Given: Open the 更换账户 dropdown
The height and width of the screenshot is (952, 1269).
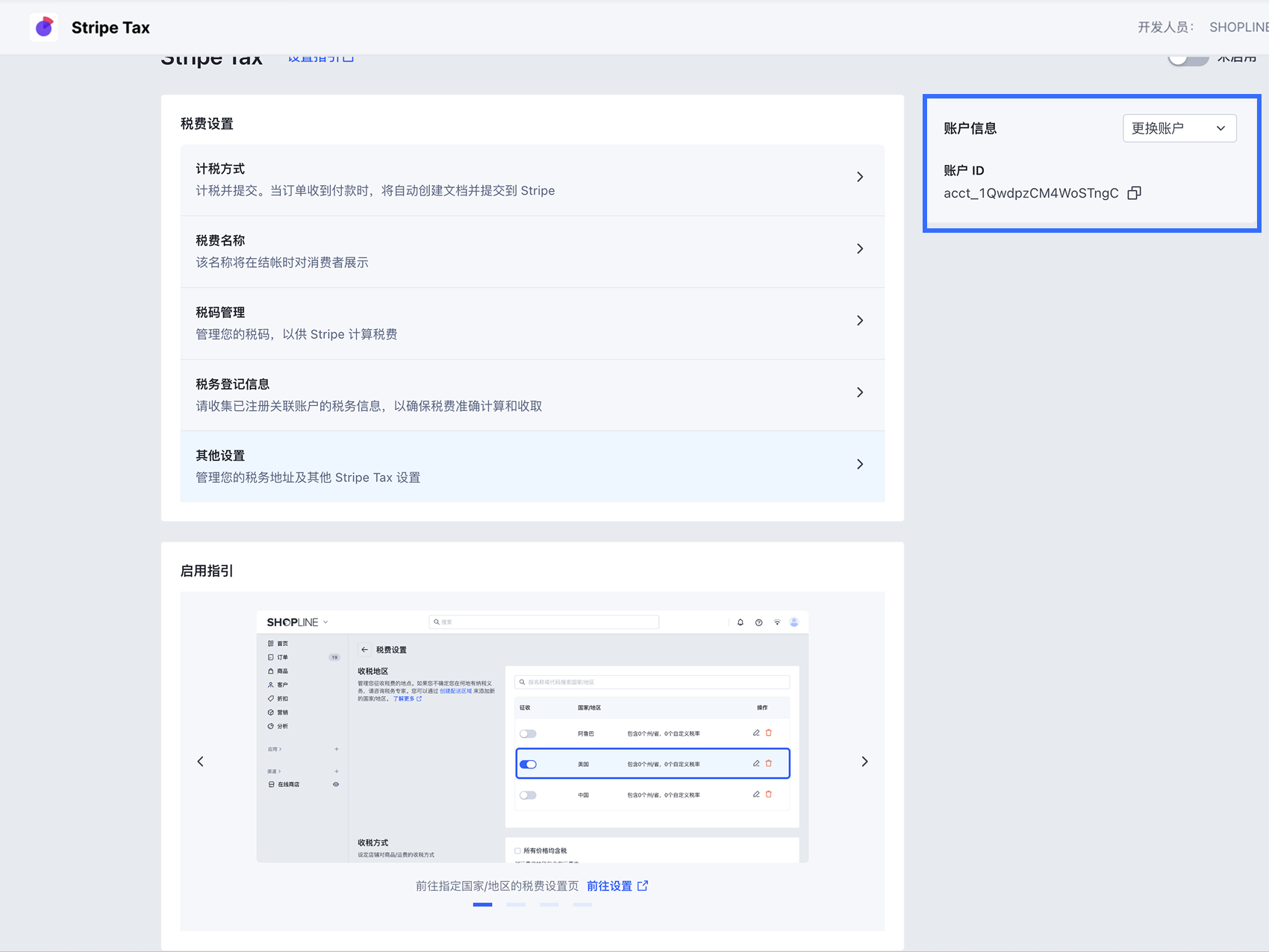Looking at the screenshot, I should 1179,128.
